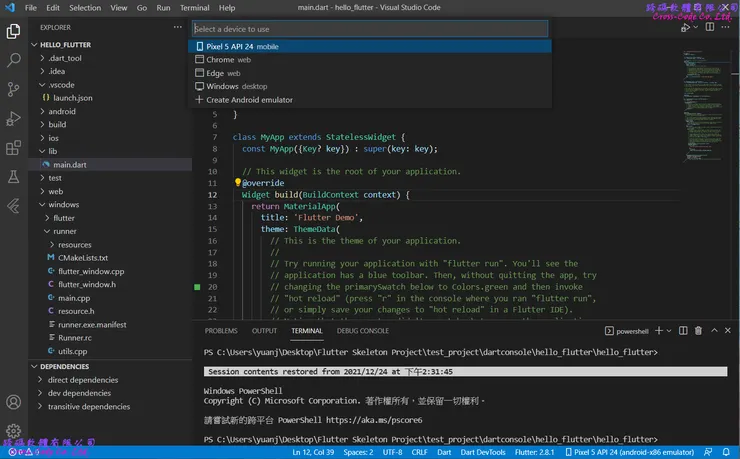Open the Run and Debug view
The width and height of the screenshot is (740, 459).
click(x=14, y=119)
